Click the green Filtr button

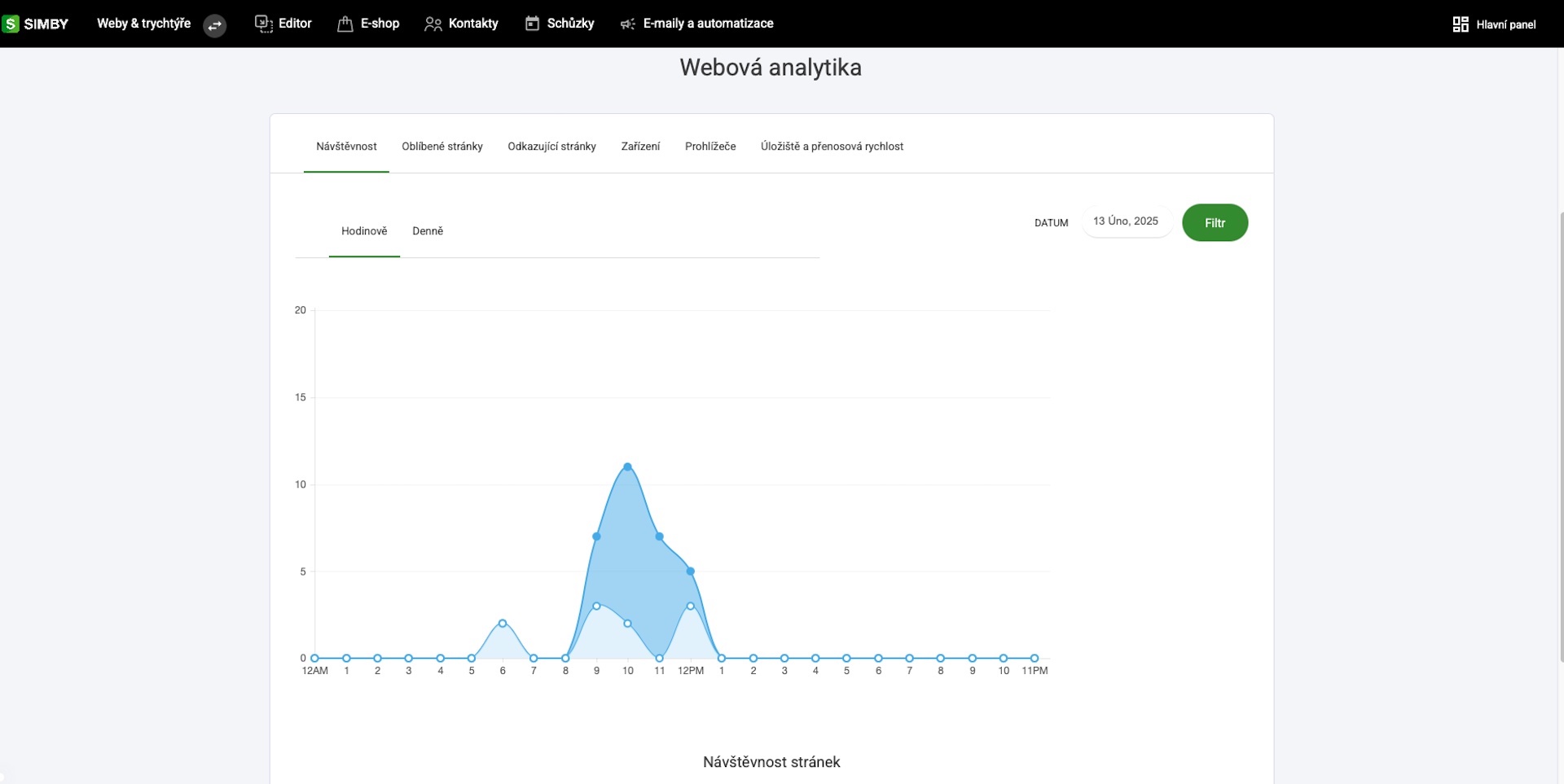click(1215, 222)
